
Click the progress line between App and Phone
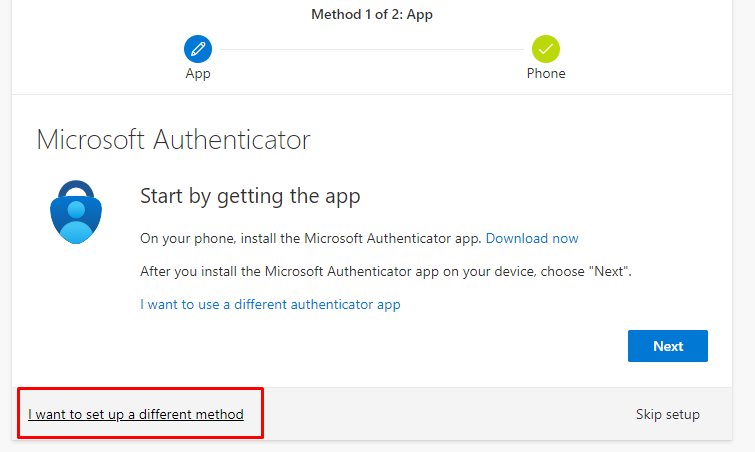[x=372, y=48]
